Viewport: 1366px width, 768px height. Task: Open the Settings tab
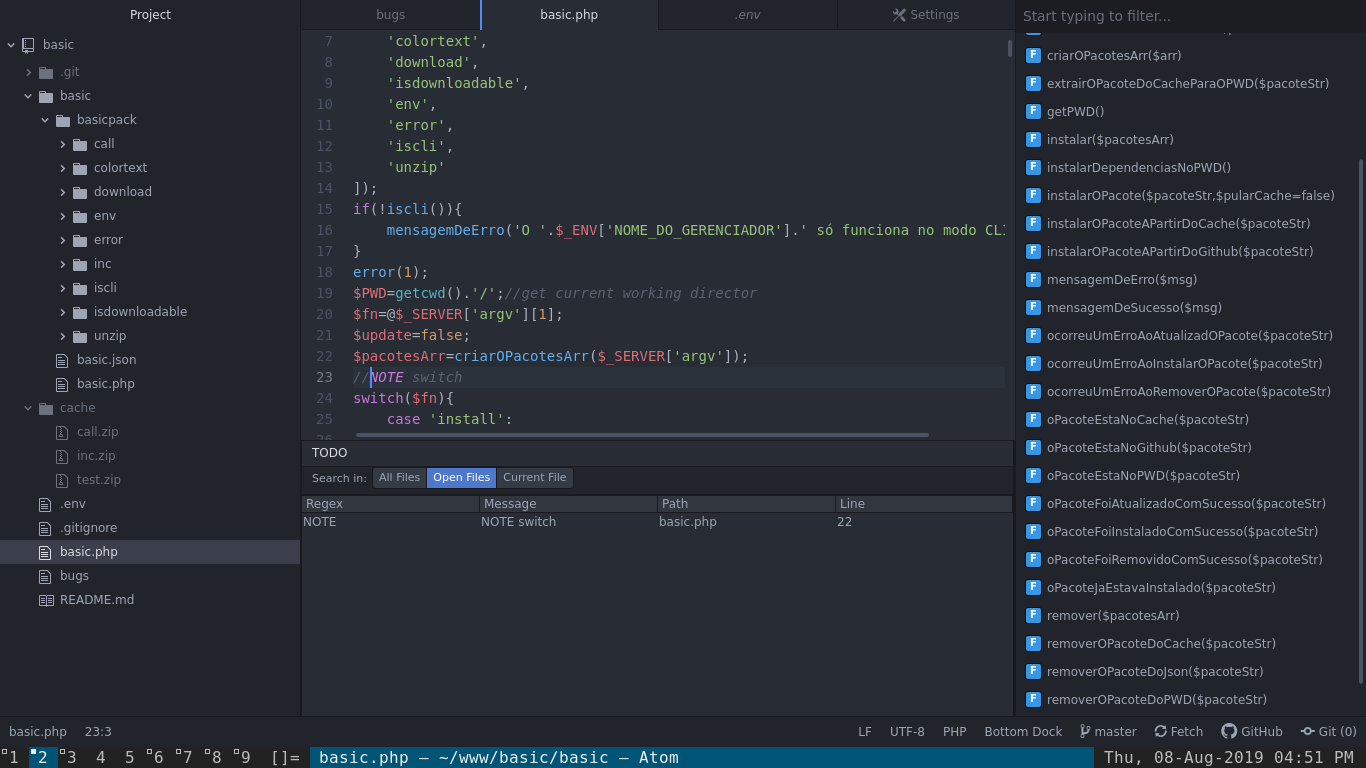coord(925,15)
